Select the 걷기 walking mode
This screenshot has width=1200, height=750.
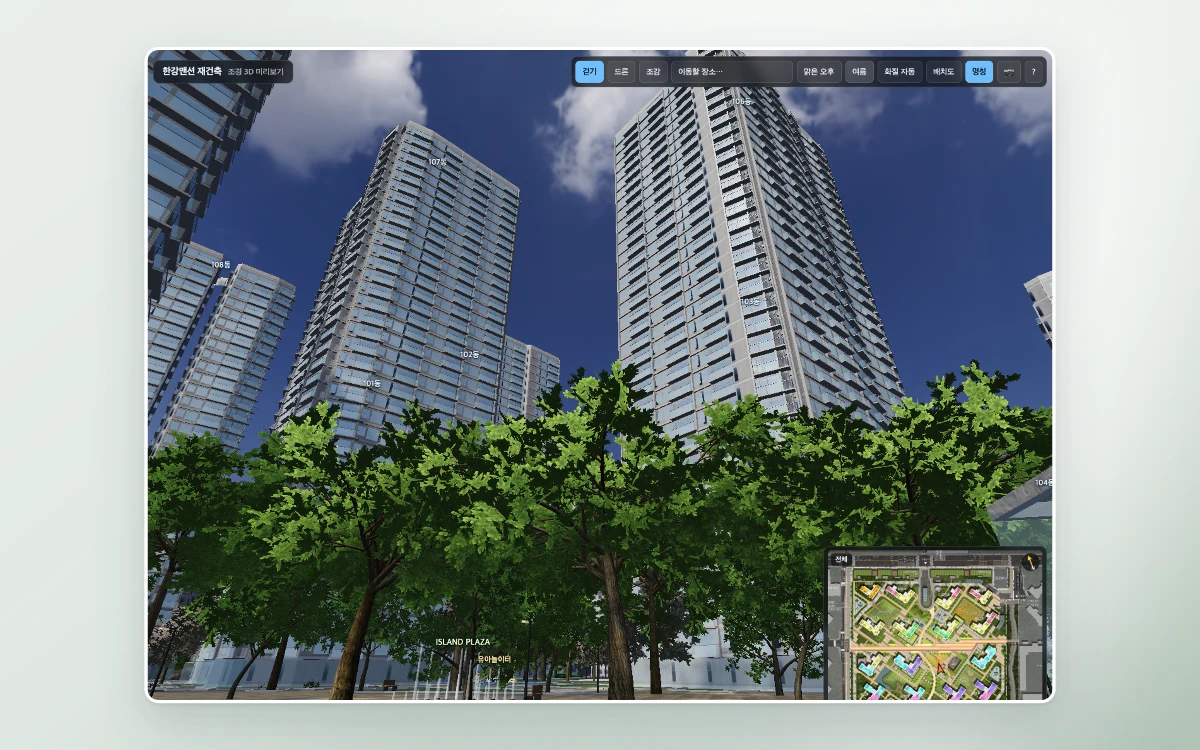click(589, 72)
